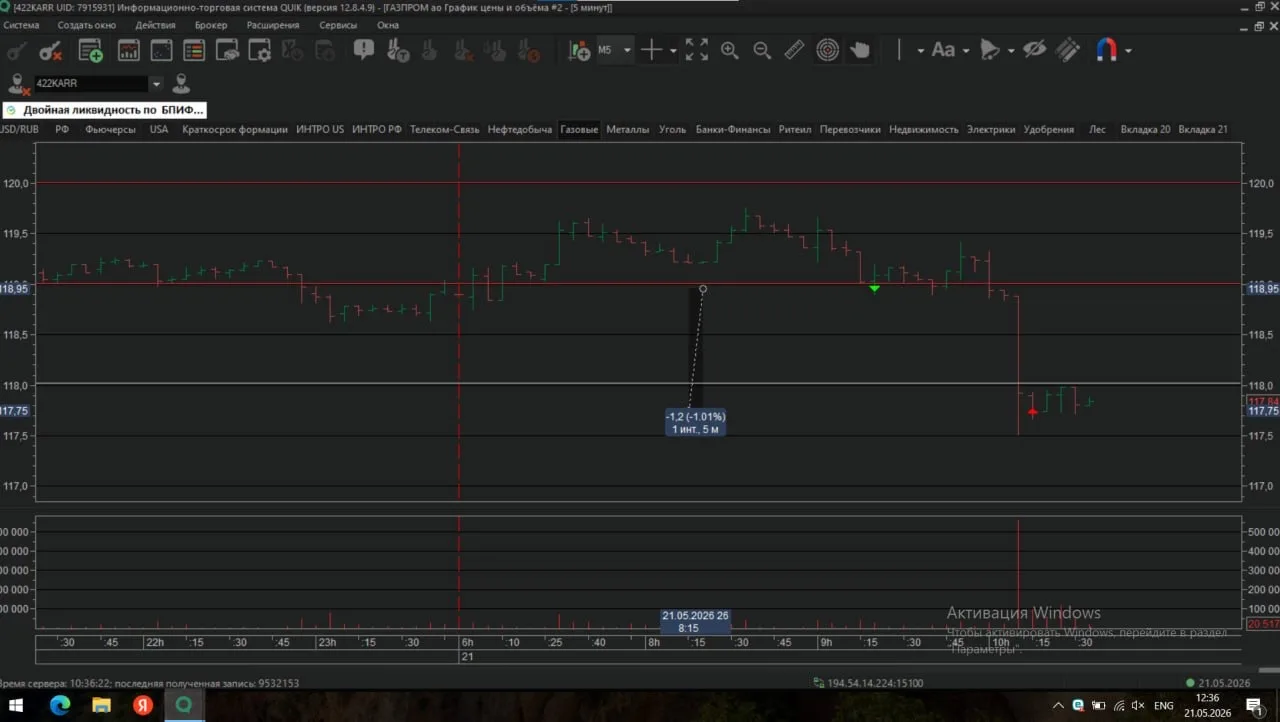Screen dimensions: 1280x722
Task: Create new table window with green plus
Action: click(x=91, y=50)
